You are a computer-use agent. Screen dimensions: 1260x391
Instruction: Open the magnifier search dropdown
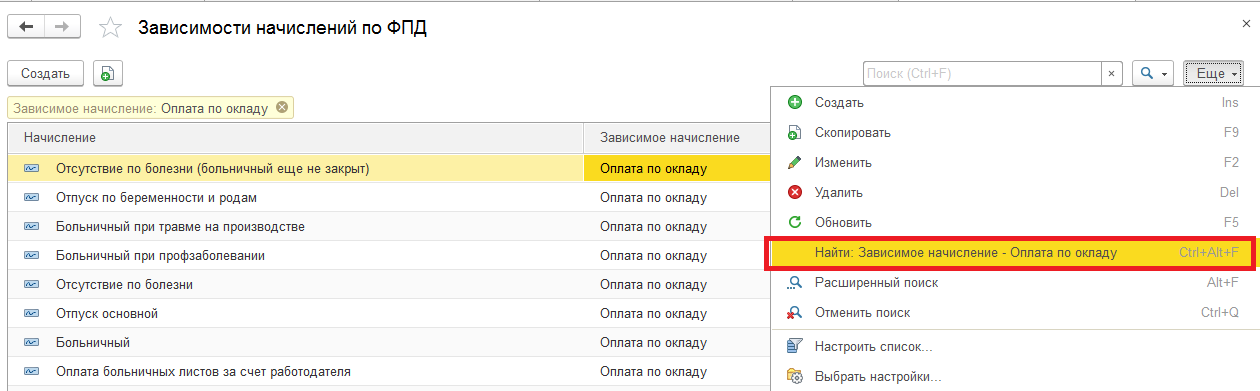pyautogui.click(x=1152, y=73)
